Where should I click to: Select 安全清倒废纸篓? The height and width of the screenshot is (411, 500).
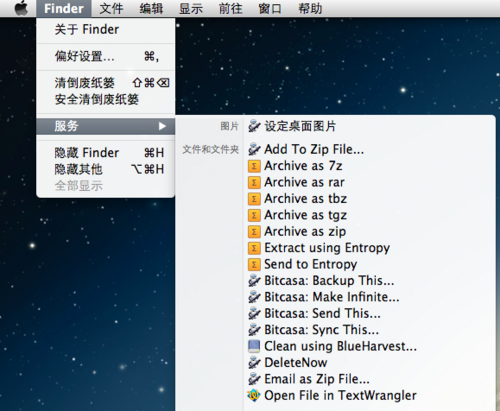(106, 99)
